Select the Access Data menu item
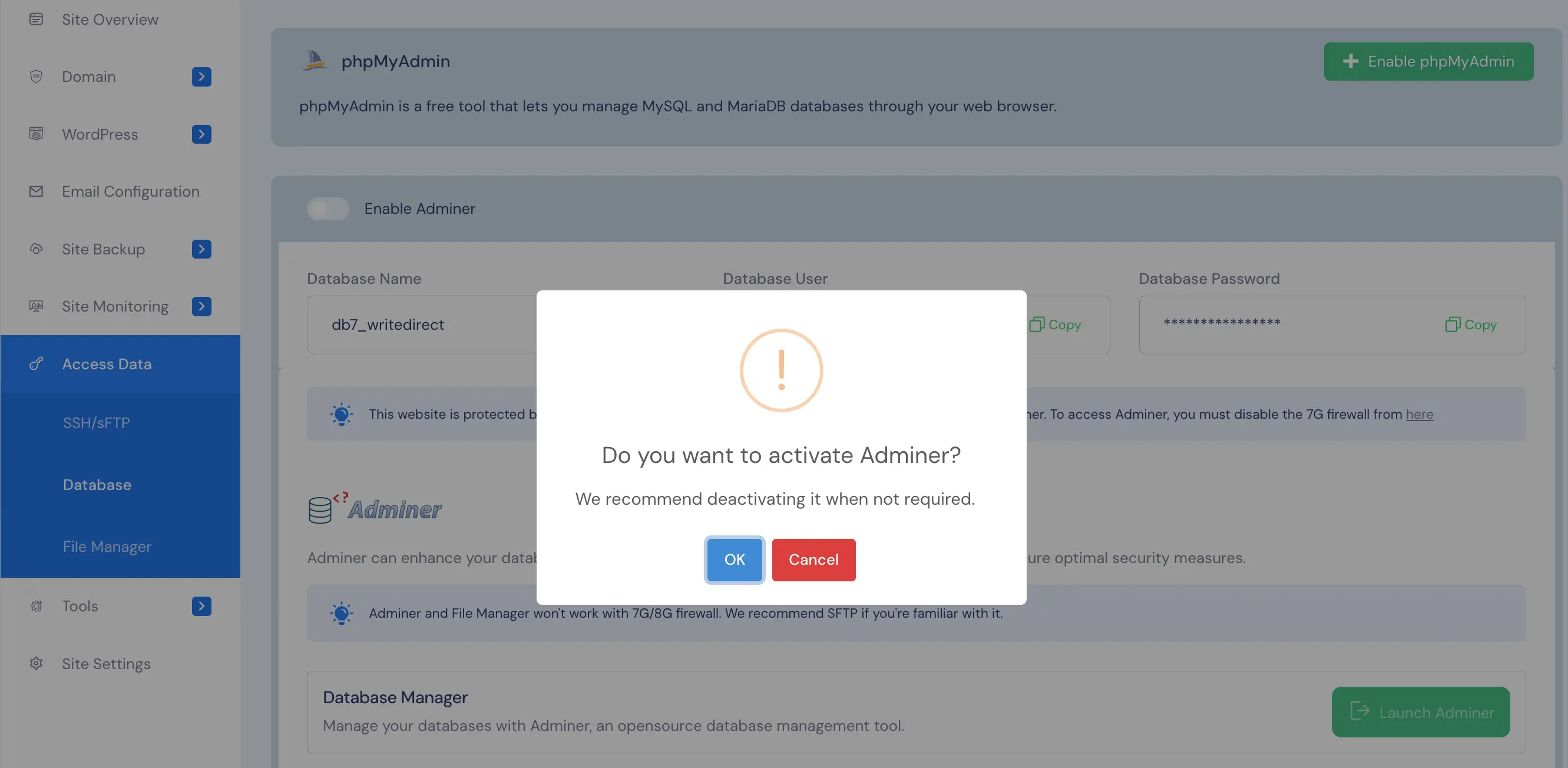 click(120, 364)
